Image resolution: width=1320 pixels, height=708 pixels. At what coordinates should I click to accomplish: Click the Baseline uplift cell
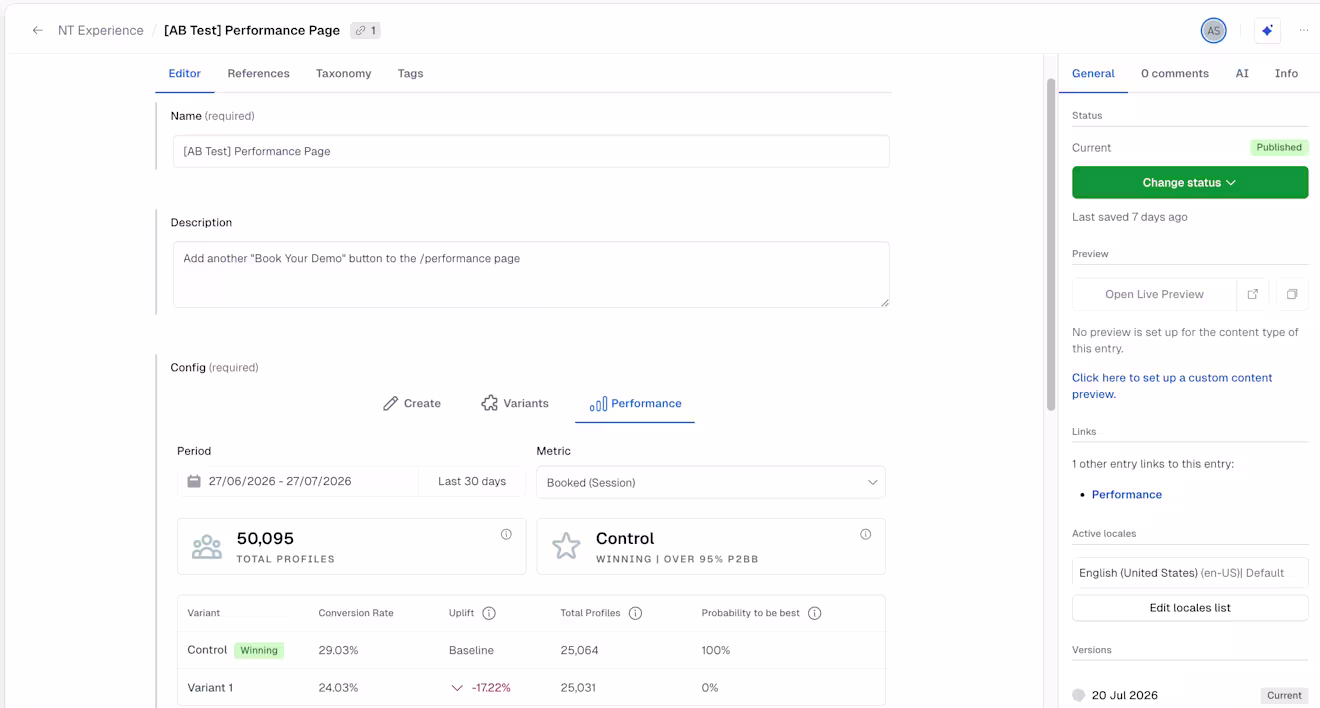(x=471, y=650)
